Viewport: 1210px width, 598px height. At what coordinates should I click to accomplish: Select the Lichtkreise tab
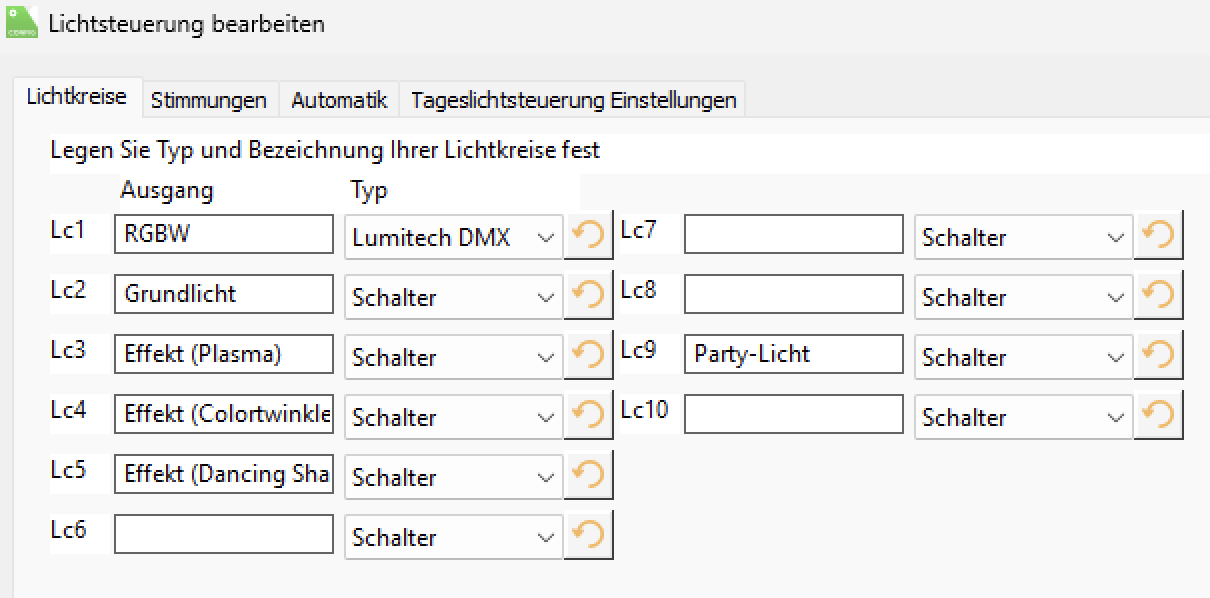tap(77, 97)
